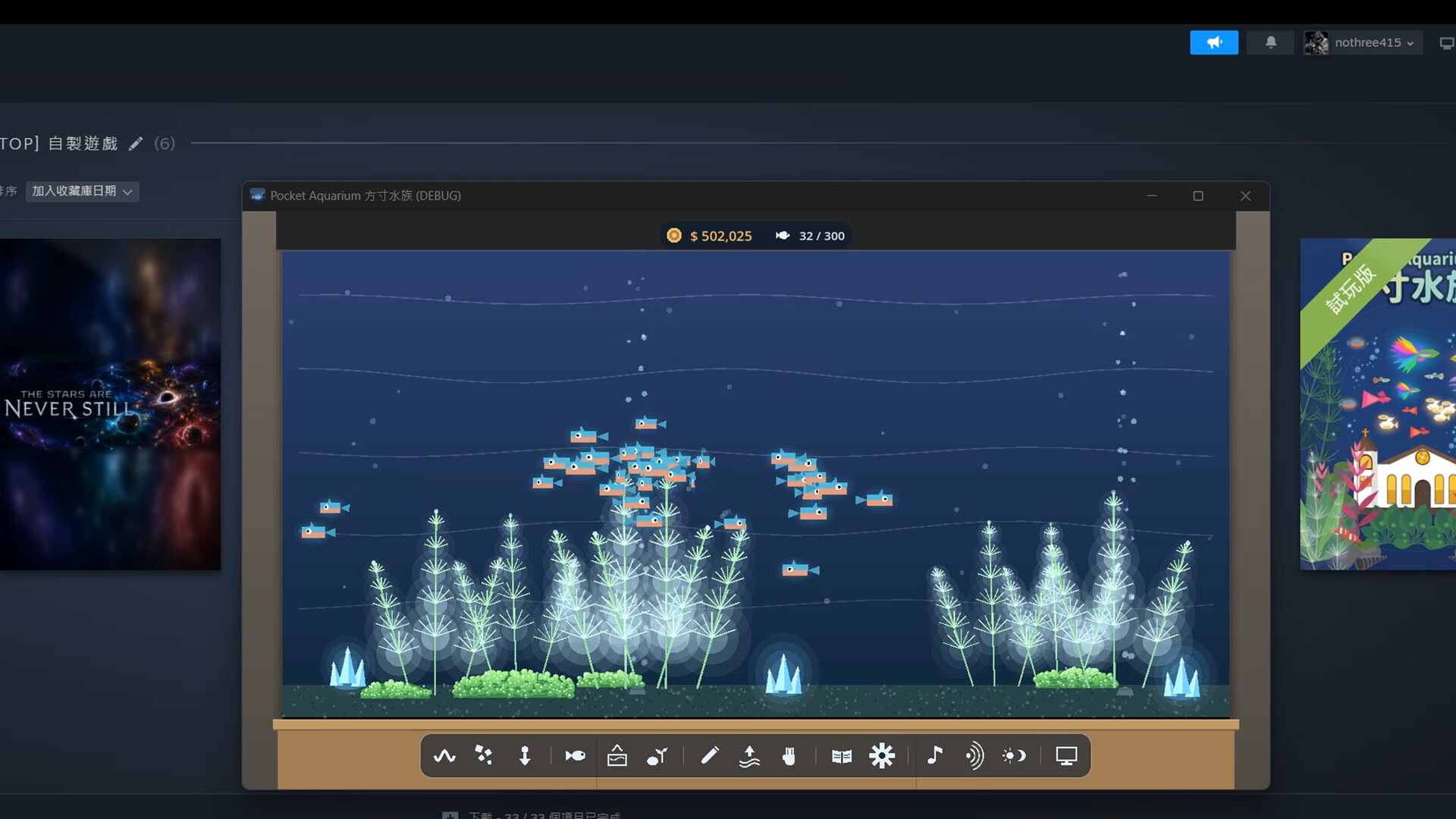This screenshot has width=1456, height=819.
Task: Click the blue crystal in tank center
Action: (x=783, y=674)
